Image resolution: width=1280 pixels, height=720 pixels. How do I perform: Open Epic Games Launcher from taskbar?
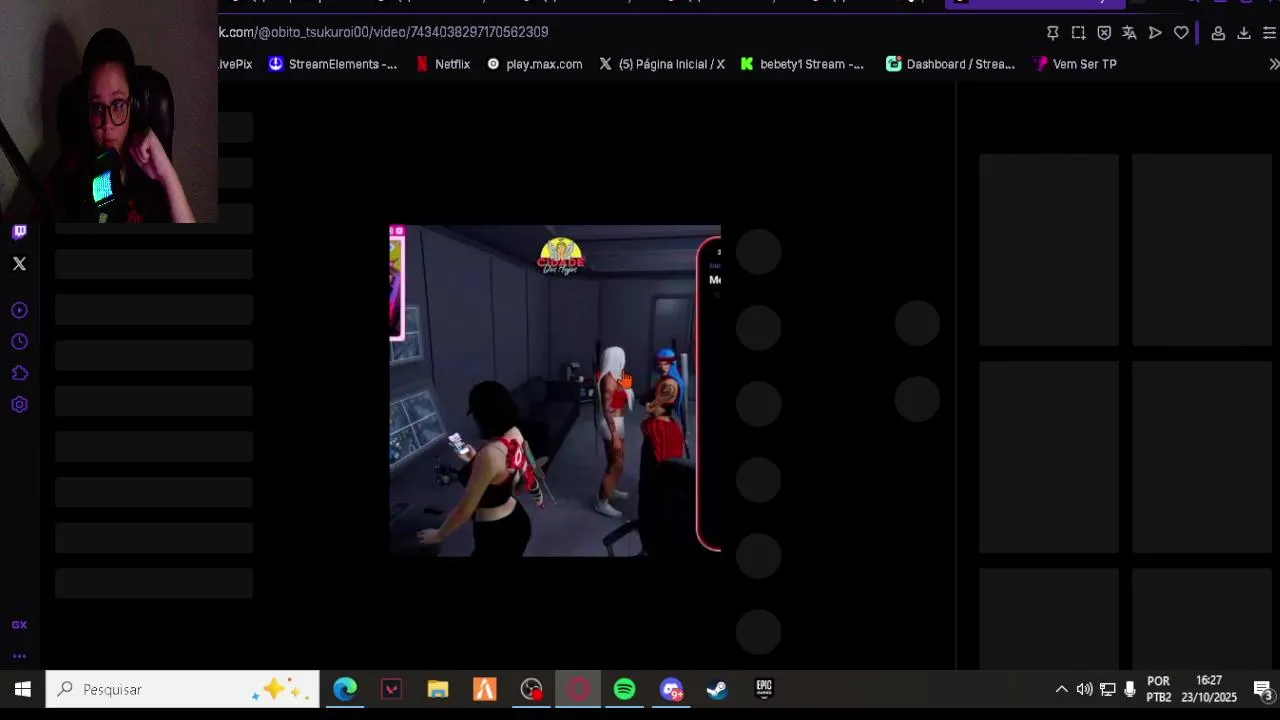click(764, 689)
